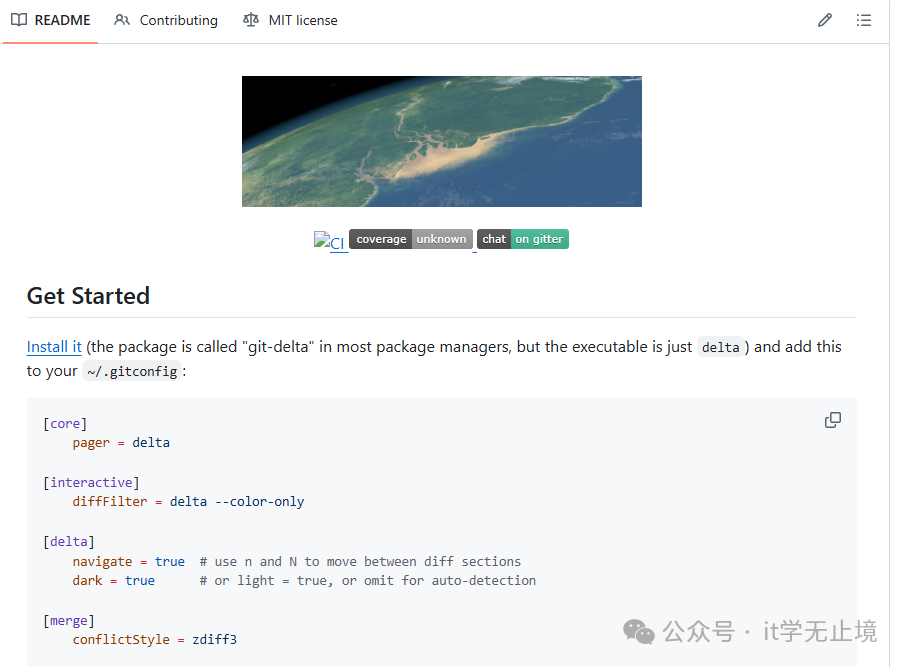Open the coverage unknown badge
906x667 pixels.
pos(411,239)
